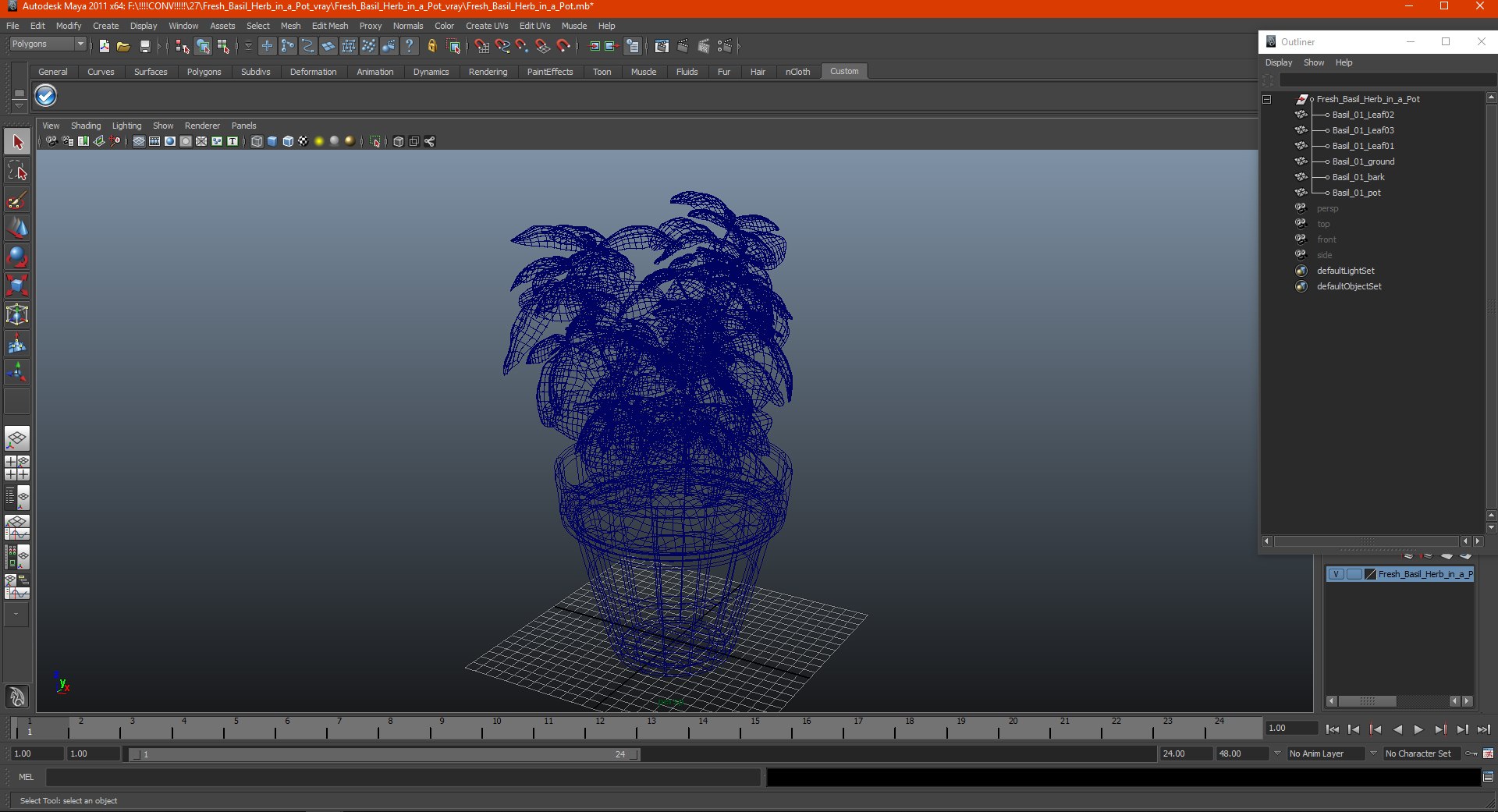Viewport: 1498px width, 812px height.
Task: Toggle XRay display cube icon
Action: [x=399, y=141]
